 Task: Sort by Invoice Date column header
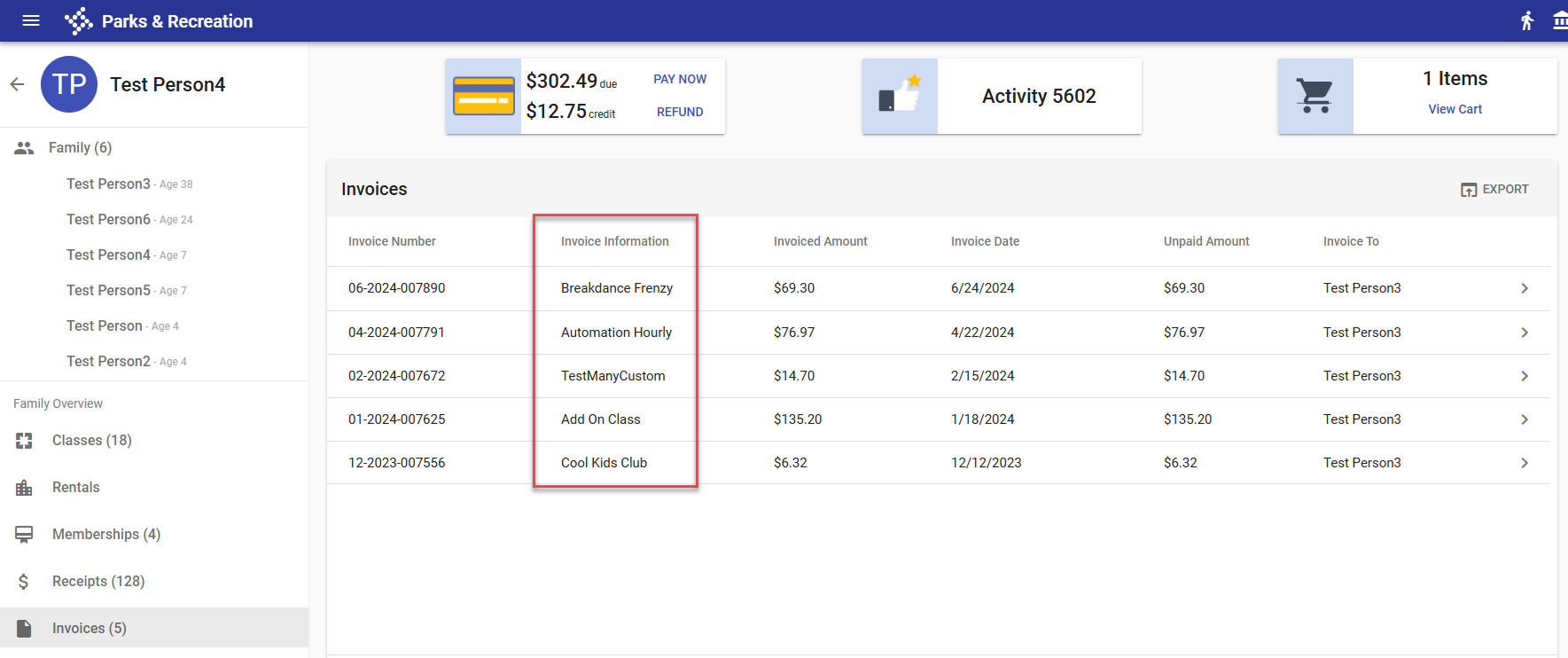click(985, 241)
